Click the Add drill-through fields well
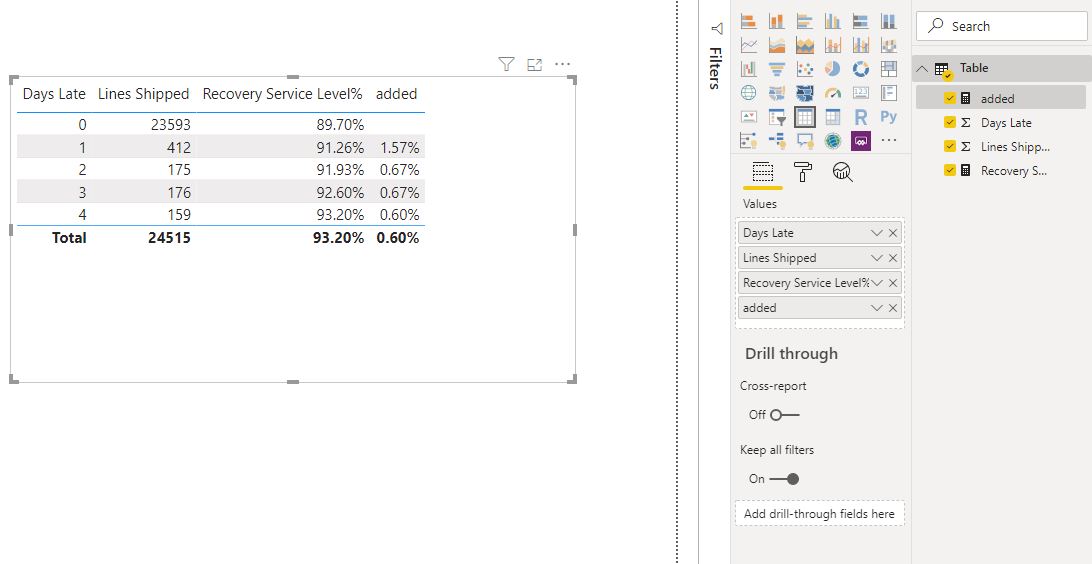The image size is (1092, 564). point(819,513)
